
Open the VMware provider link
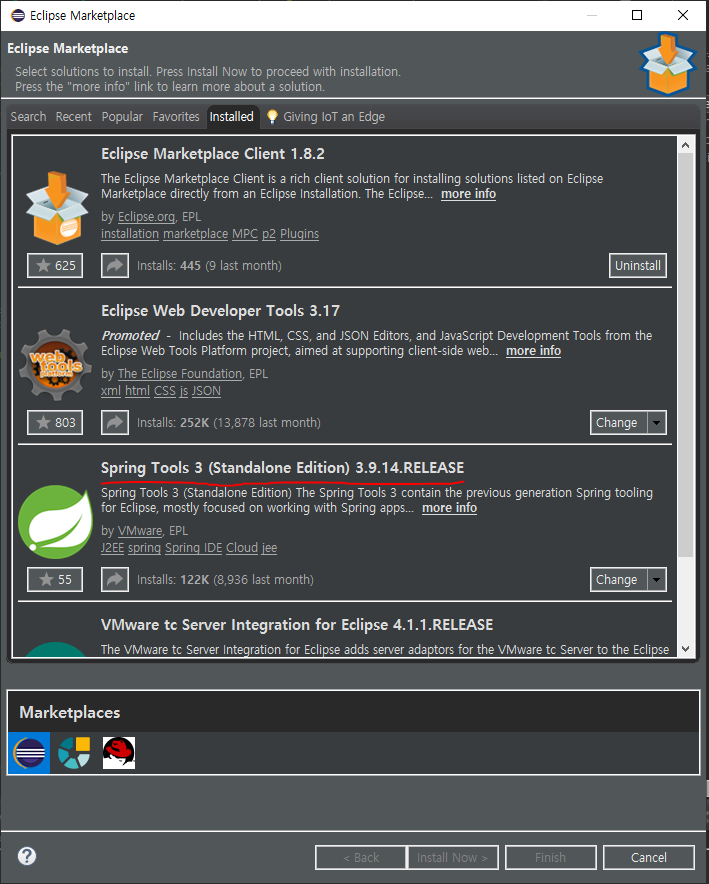click(140, 531)
